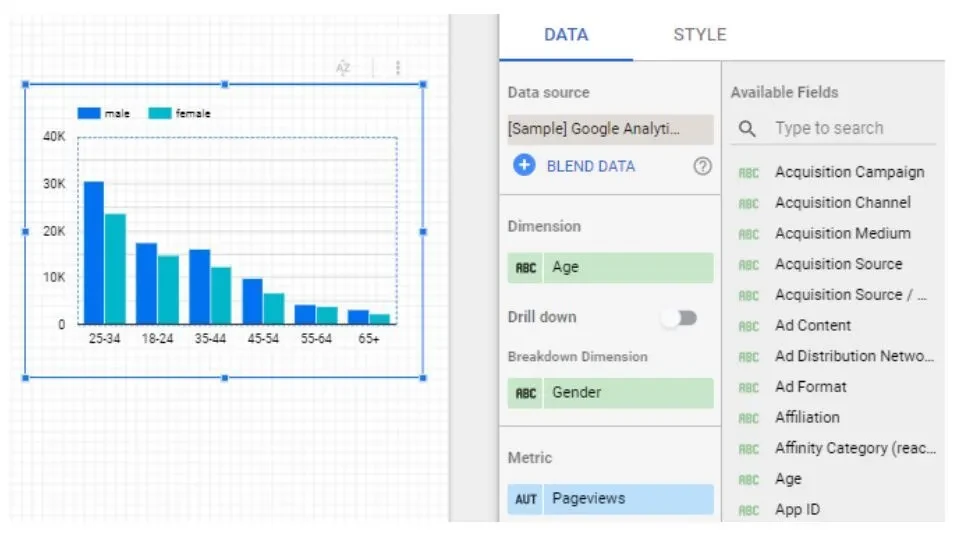959x539 pixels.
Task: Select Affiliation field
Action: 807,417
